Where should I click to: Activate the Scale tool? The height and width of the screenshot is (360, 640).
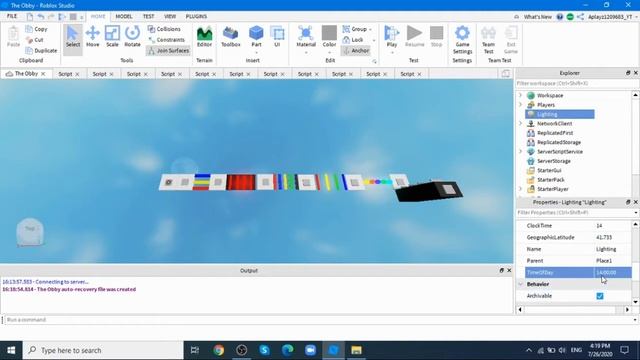112,37
